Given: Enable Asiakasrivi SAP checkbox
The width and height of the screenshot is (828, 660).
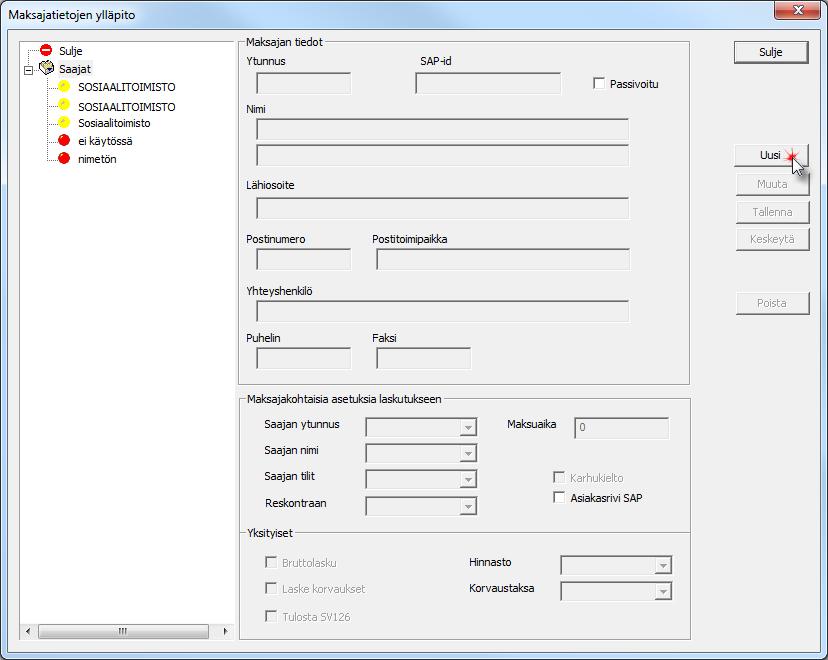Looking at the screenshot, I should click(x=559, y=497).
